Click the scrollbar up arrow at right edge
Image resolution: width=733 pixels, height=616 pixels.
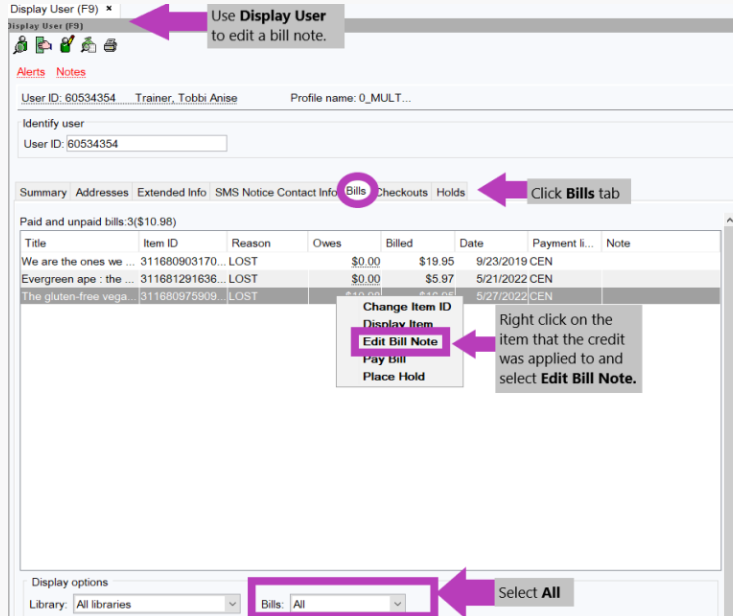[x=728, y=219]
